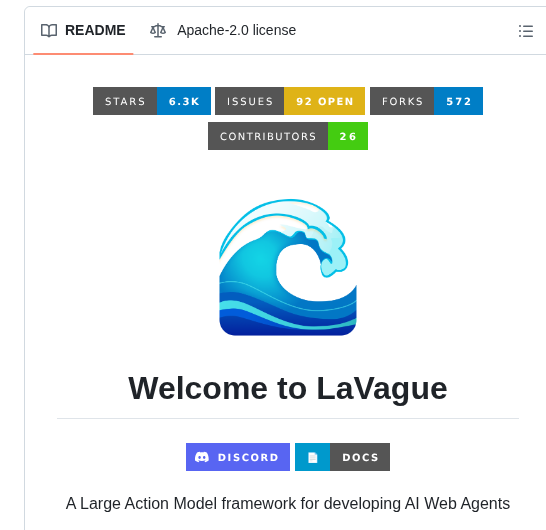Open the Issues 92 open badge

click(x=290, y=101)
